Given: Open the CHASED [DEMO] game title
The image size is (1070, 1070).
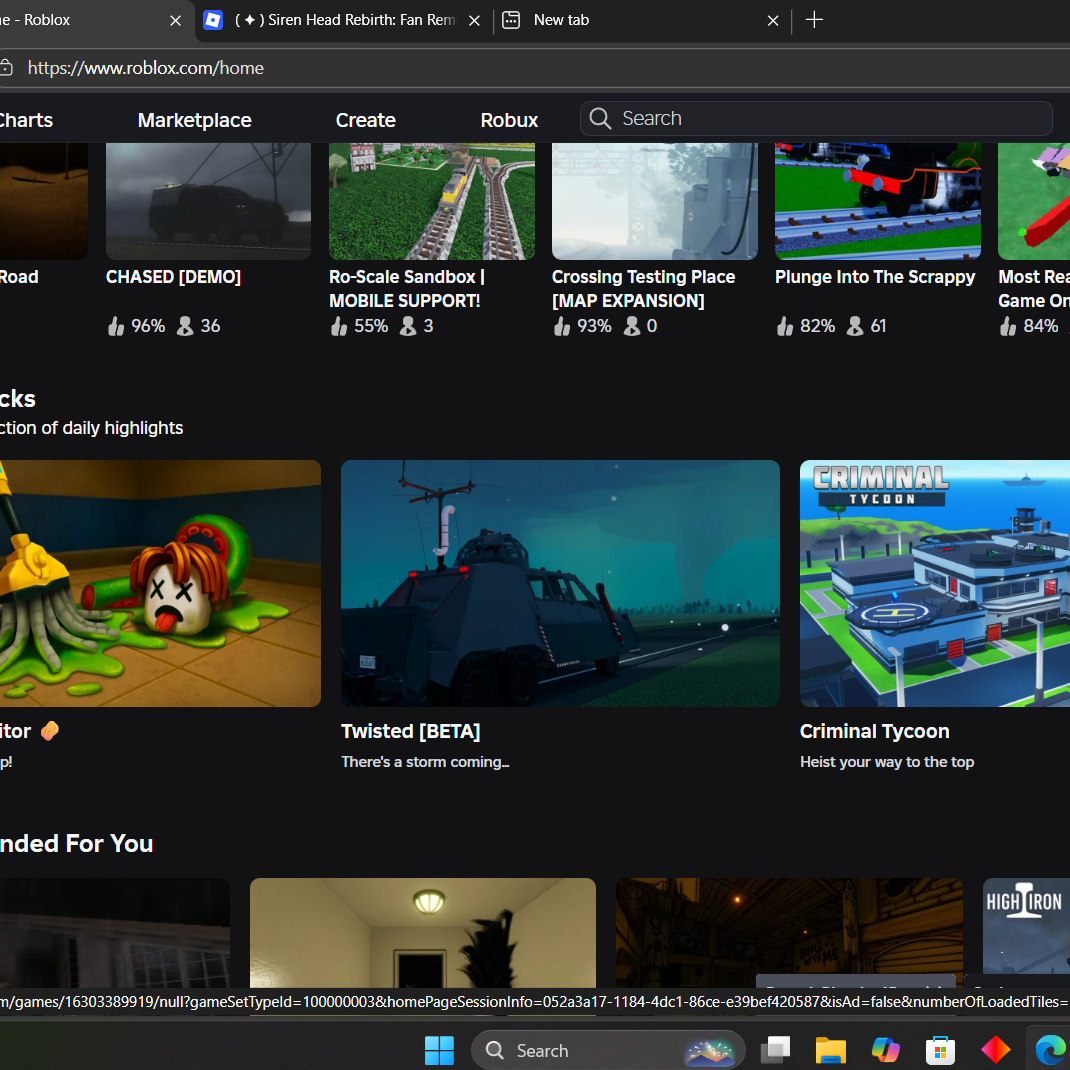Looking at the screenshot, I should pos(173,277).
